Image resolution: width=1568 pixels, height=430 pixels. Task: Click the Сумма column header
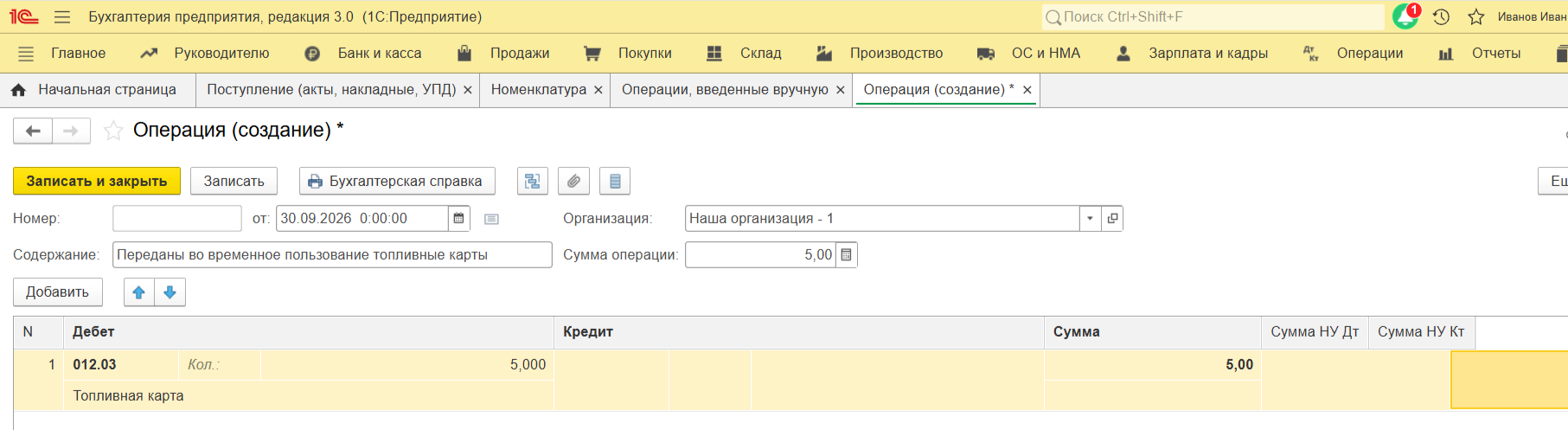click(1152, 331)
